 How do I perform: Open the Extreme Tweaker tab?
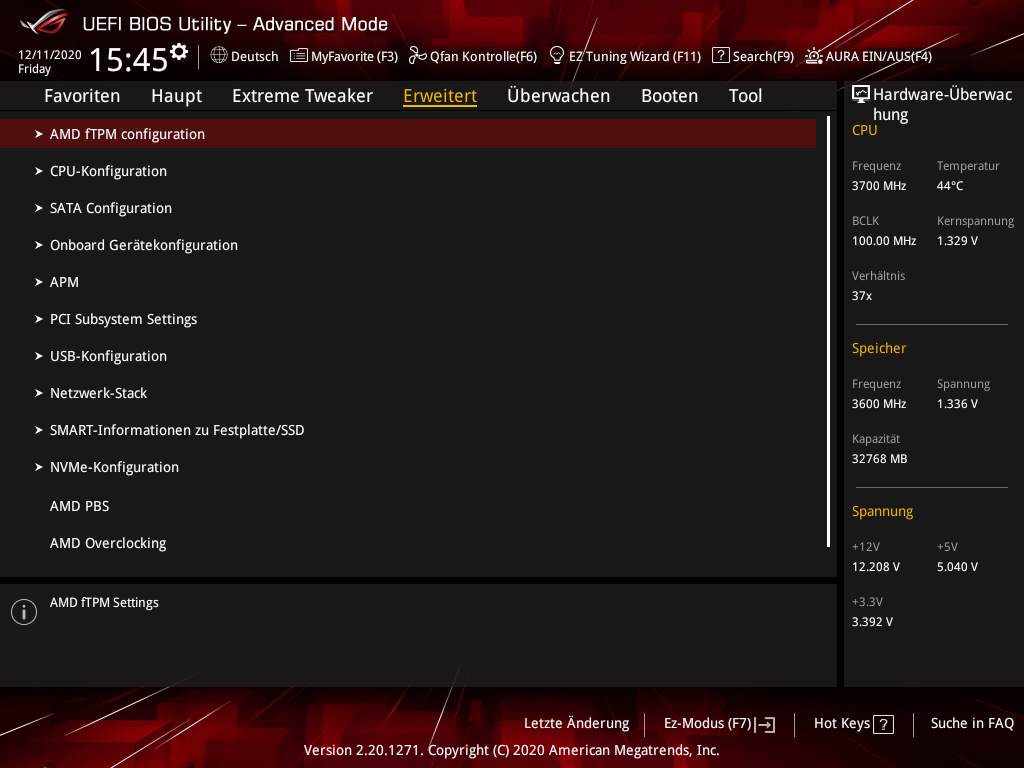click(302, 95)
